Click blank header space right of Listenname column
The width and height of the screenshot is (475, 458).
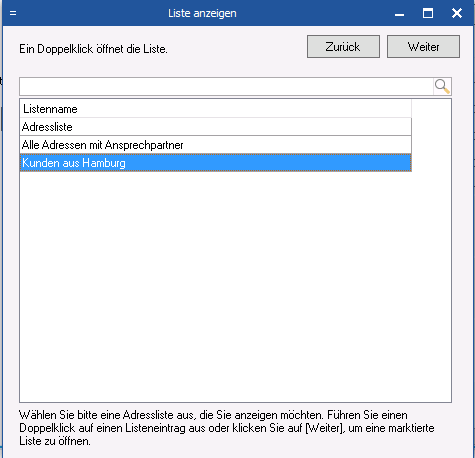(432, 109)
